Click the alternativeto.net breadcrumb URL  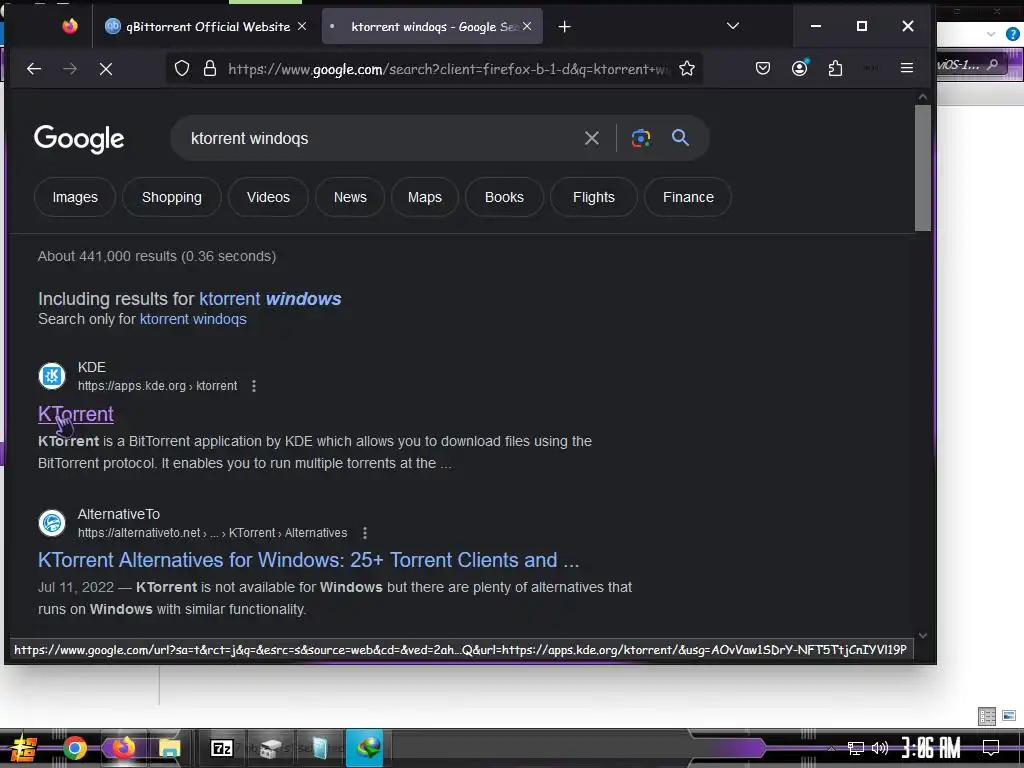pos(212,533)
